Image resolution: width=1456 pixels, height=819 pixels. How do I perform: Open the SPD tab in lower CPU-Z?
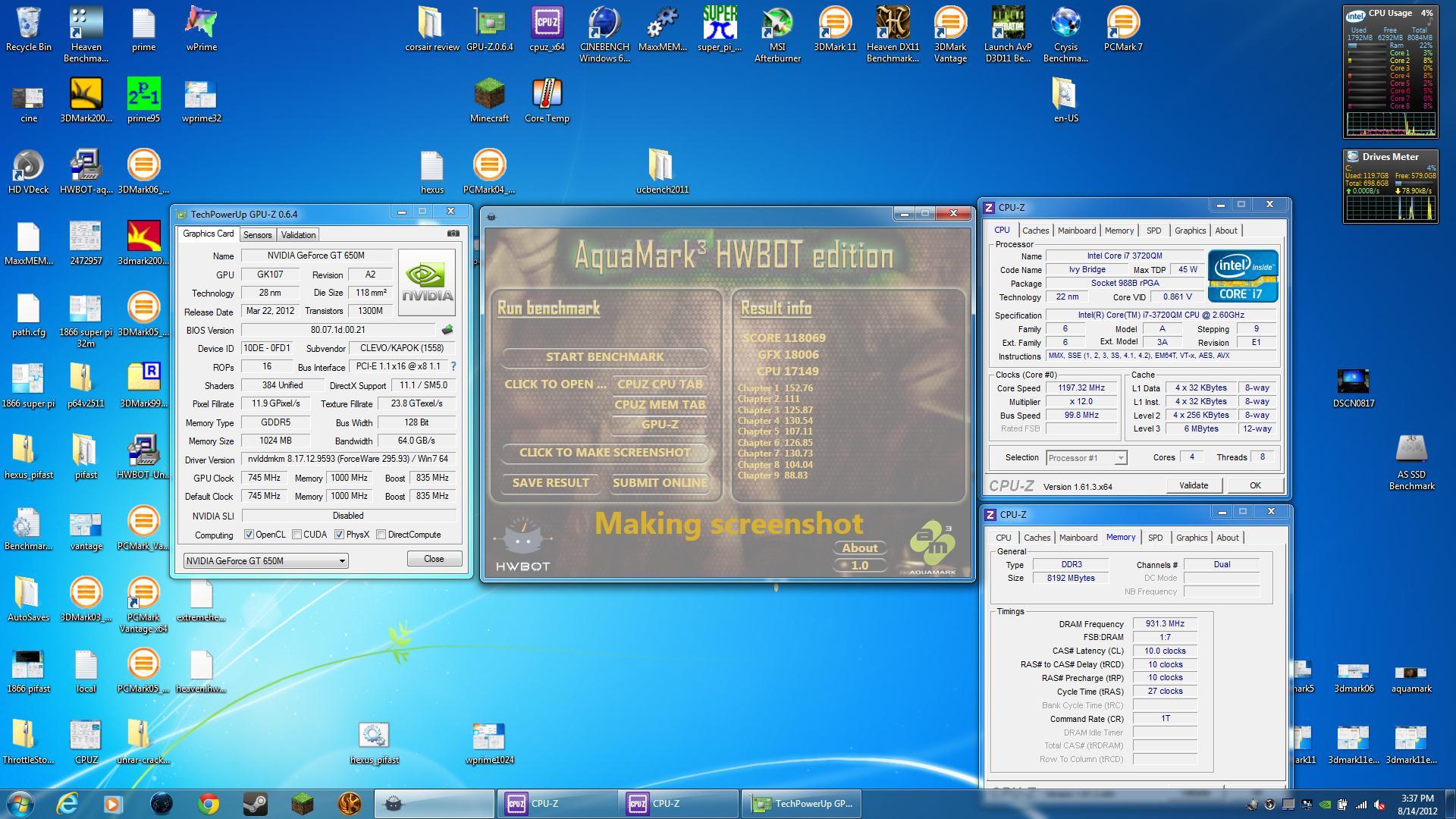point(1155,538)
